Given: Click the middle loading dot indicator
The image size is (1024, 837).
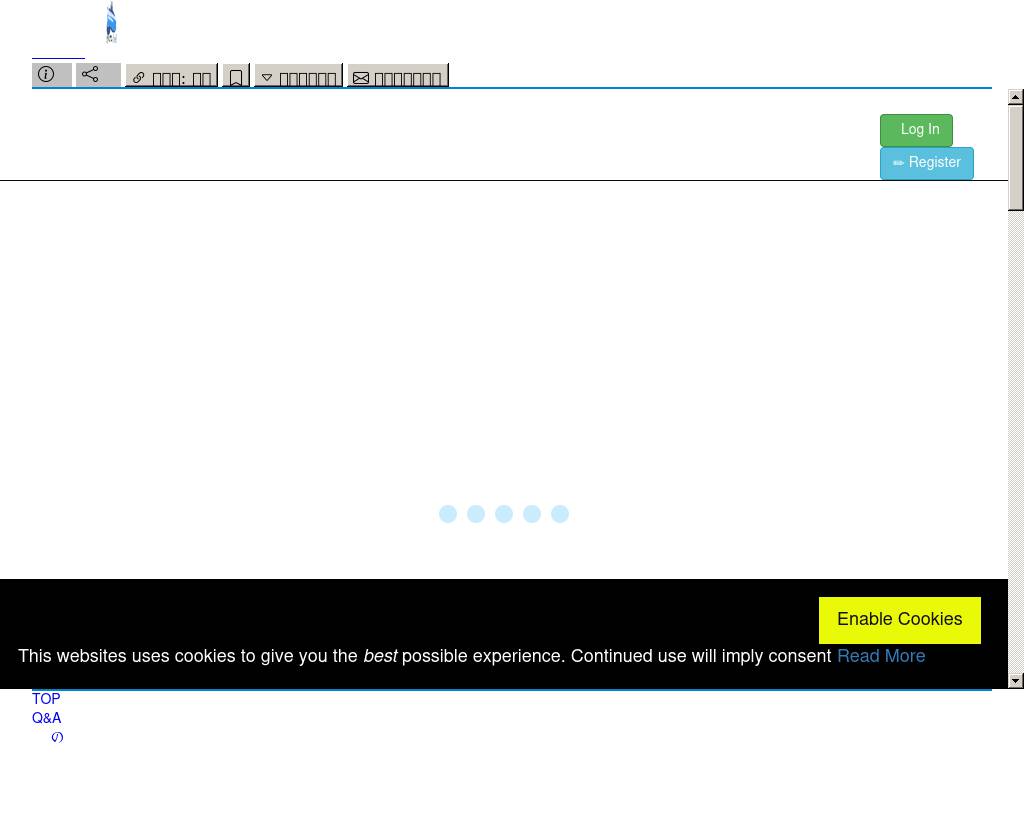Looking at the screenshot, I should (x=504, y=514).
